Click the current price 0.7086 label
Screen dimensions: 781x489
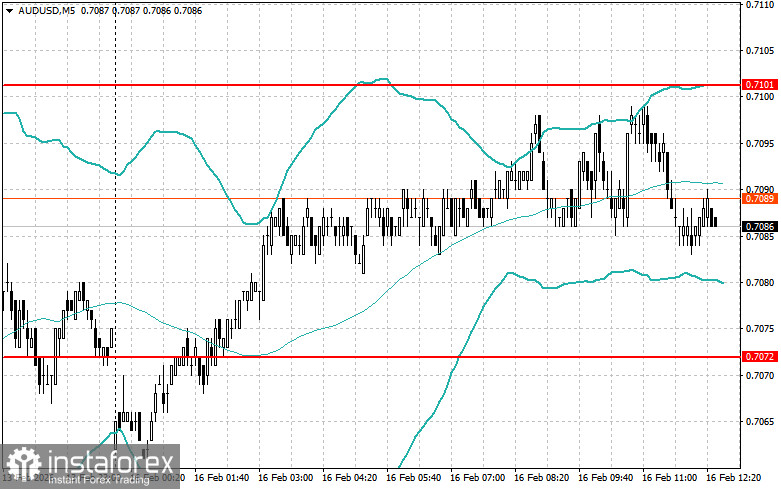click(x=760, y=227)
